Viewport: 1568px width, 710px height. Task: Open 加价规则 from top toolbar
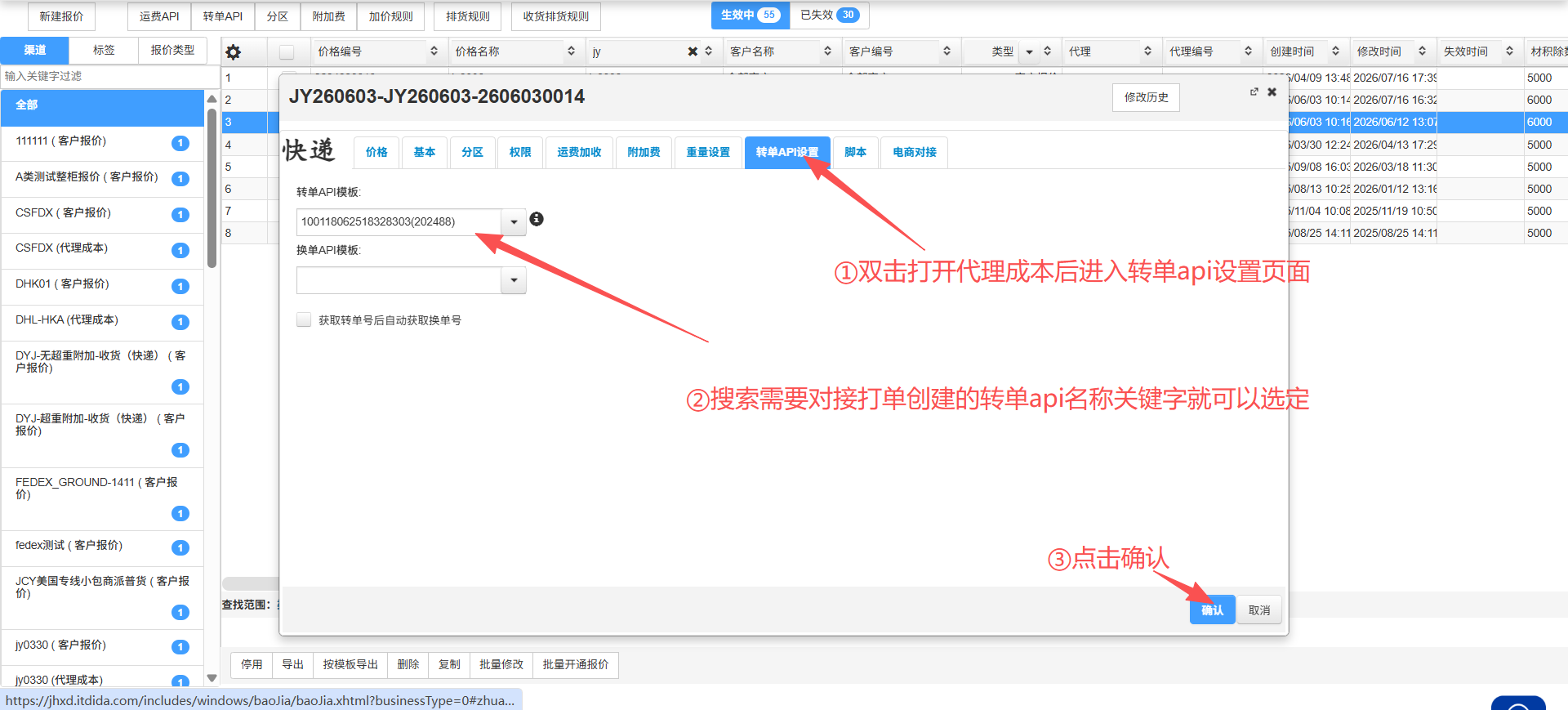tap(390, 16)
